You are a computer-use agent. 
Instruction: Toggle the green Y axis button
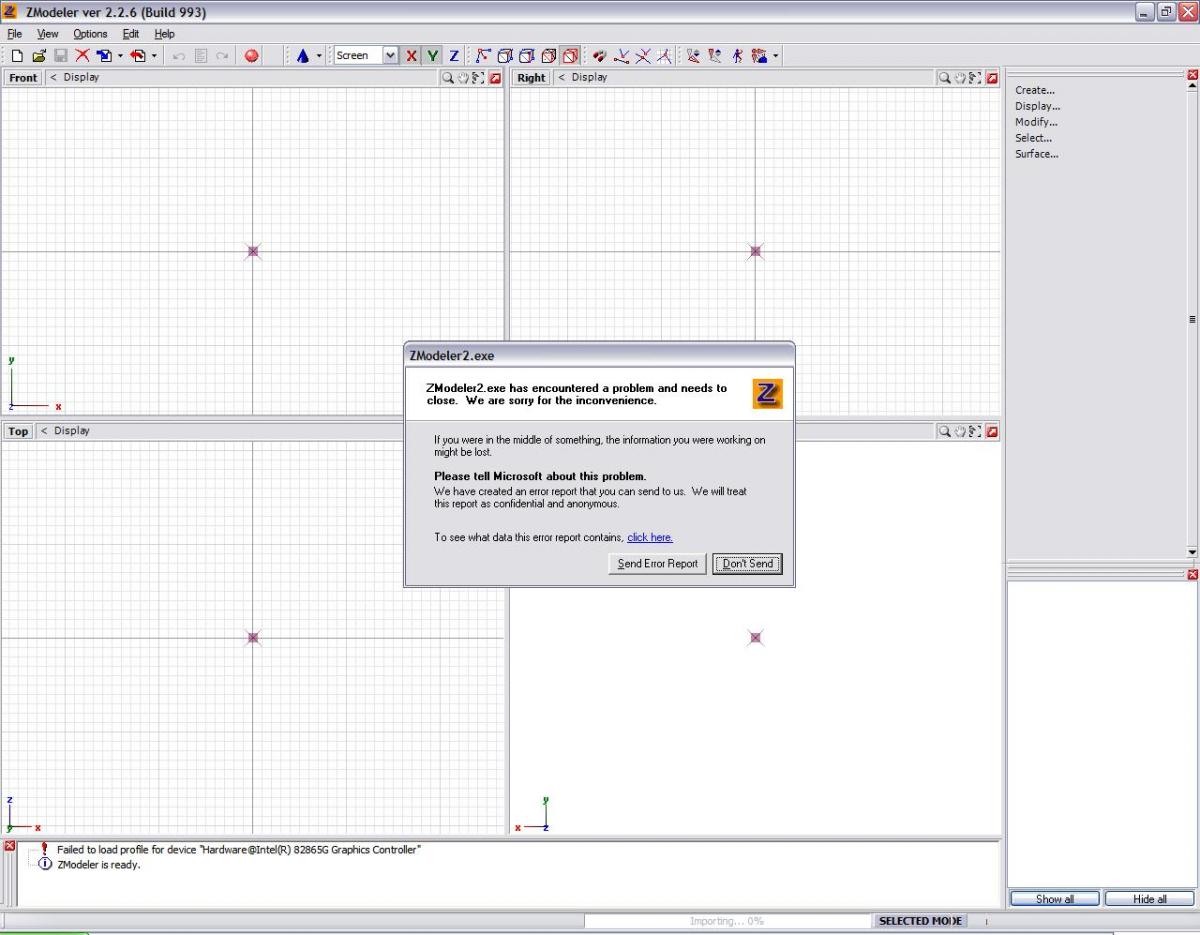point(432,56)
